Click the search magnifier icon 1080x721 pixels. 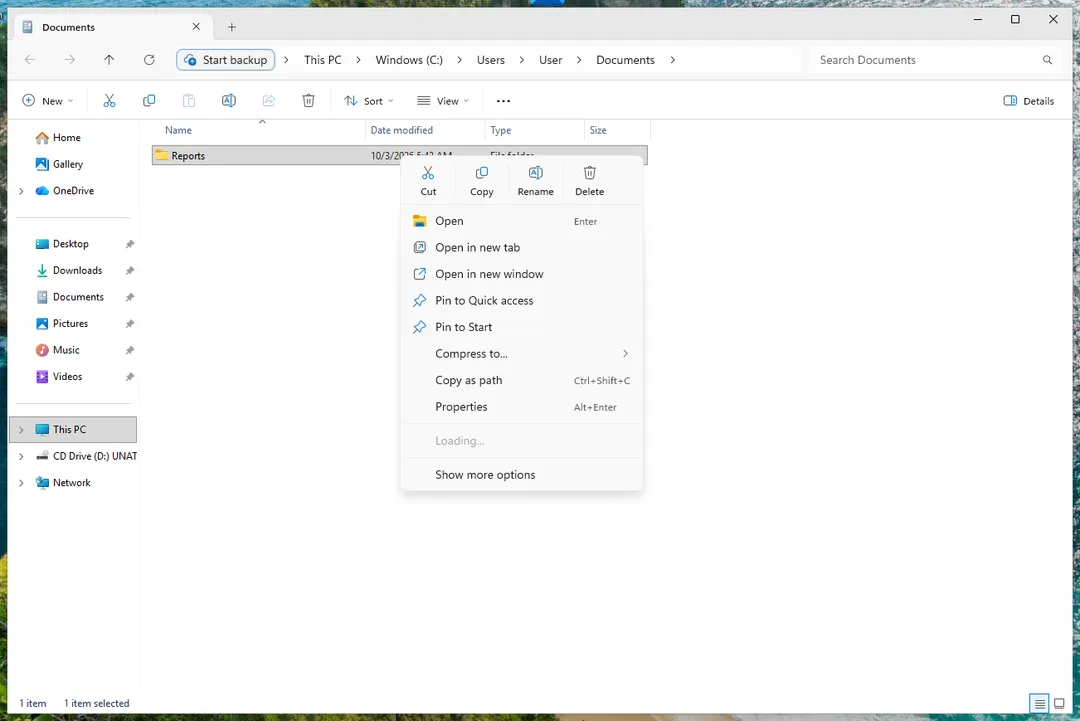tap(1047, 60)
